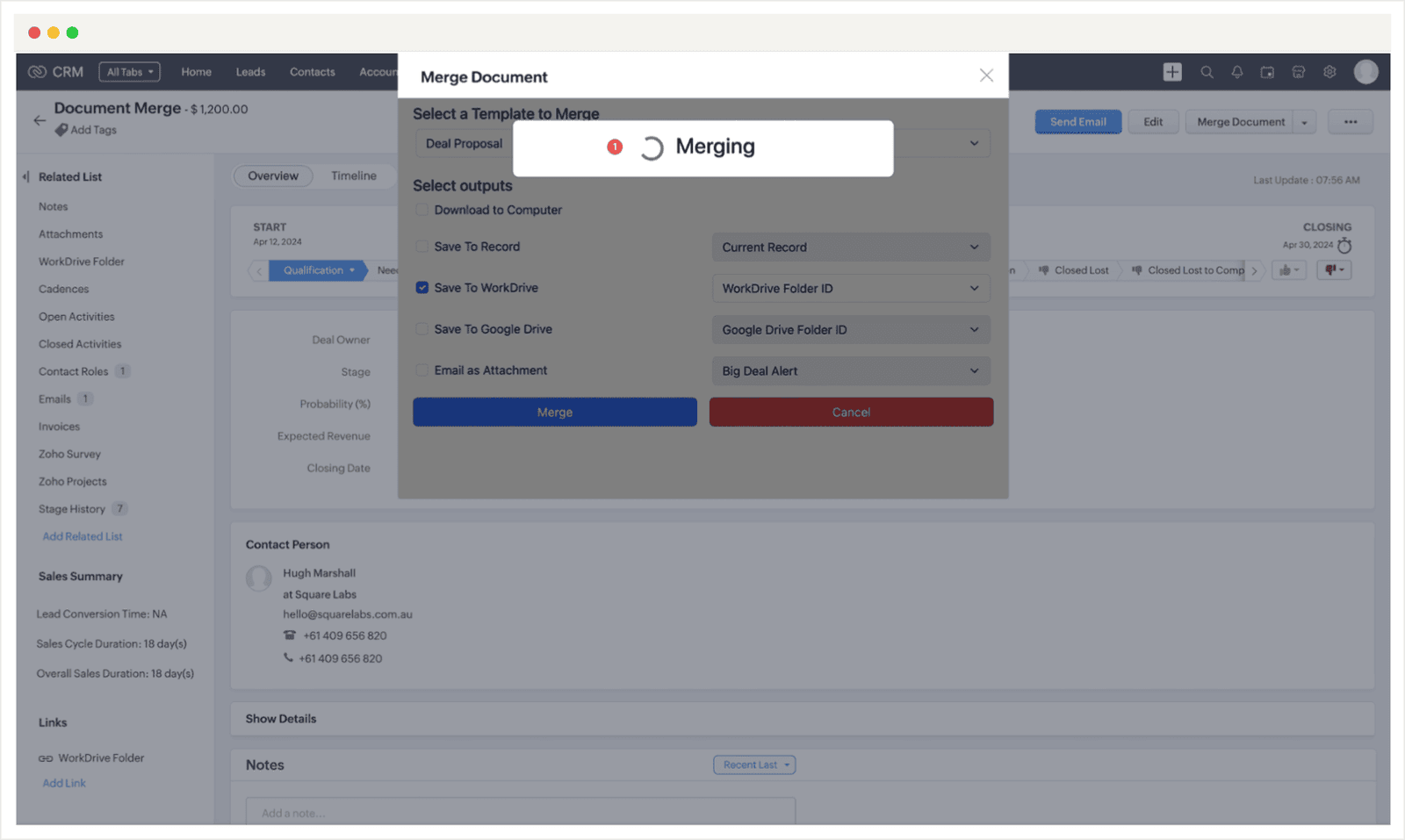Enable Save To Record checkbox
The height and width of the screenshot is (840, 1405).
click(x=422, y=247)
